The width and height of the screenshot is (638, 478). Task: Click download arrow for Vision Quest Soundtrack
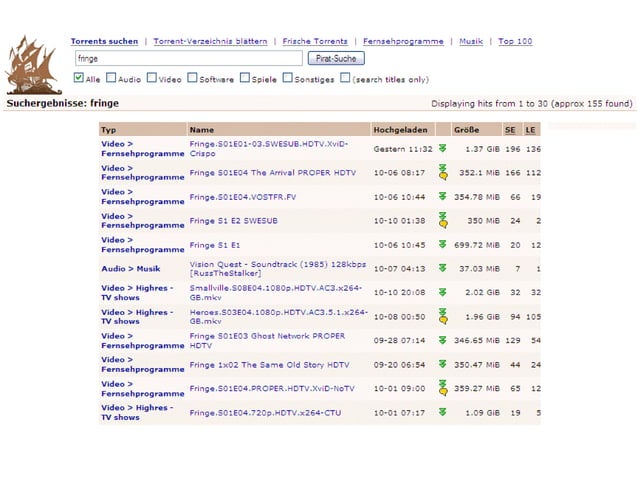[x=443, y=268]
